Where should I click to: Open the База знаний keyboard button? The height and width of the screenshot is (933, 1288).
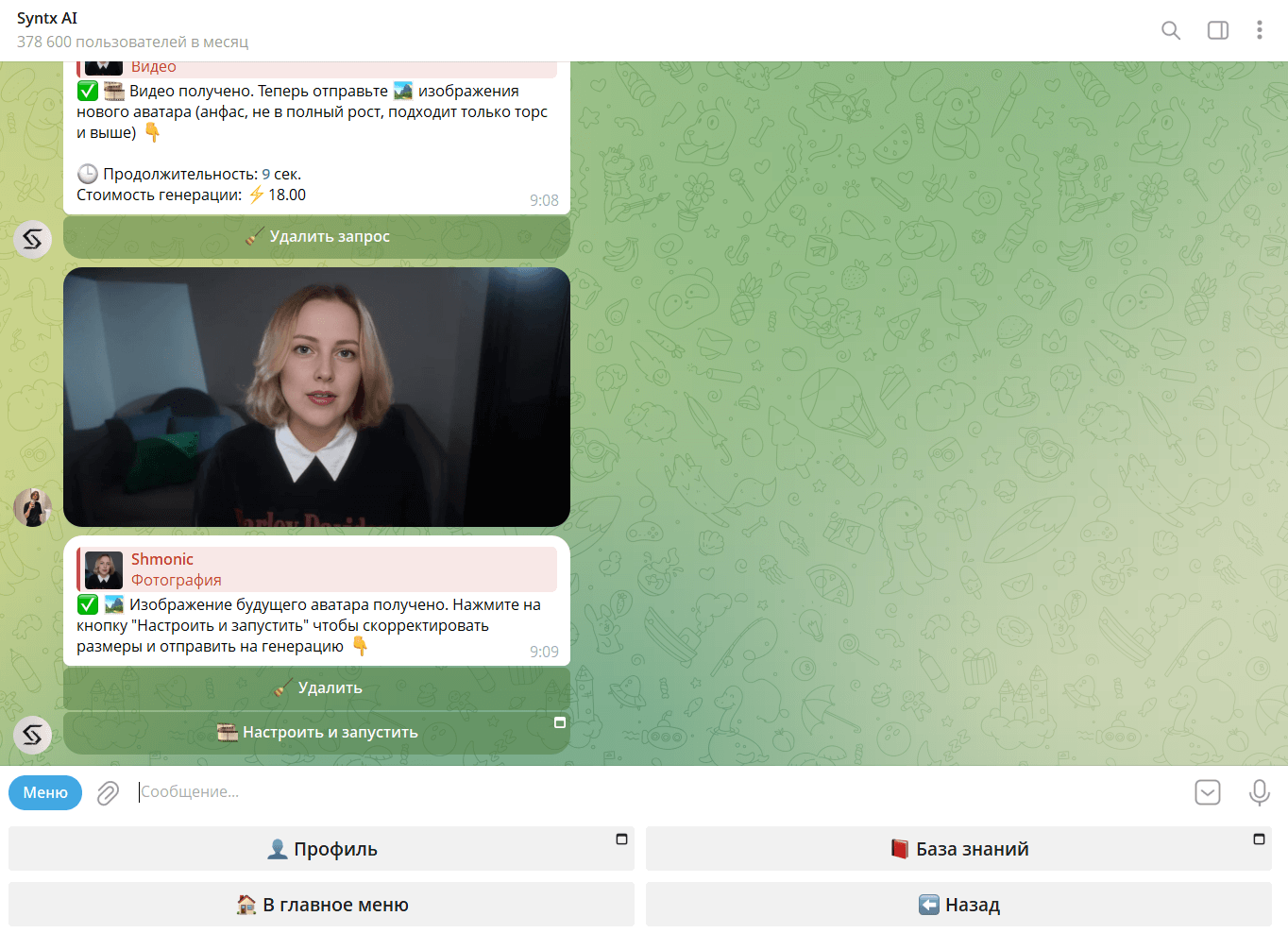(958, 849)
